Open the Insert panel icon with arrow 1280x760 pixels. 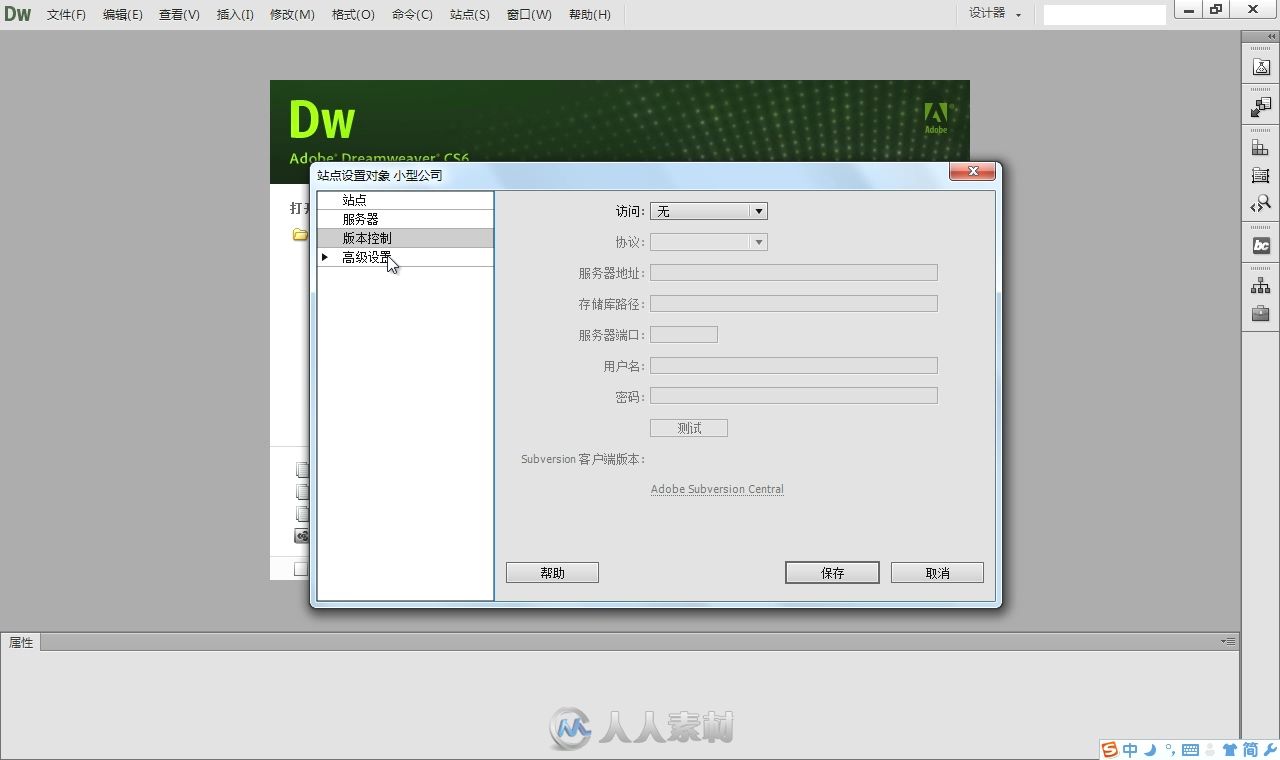coord(1260,107)
